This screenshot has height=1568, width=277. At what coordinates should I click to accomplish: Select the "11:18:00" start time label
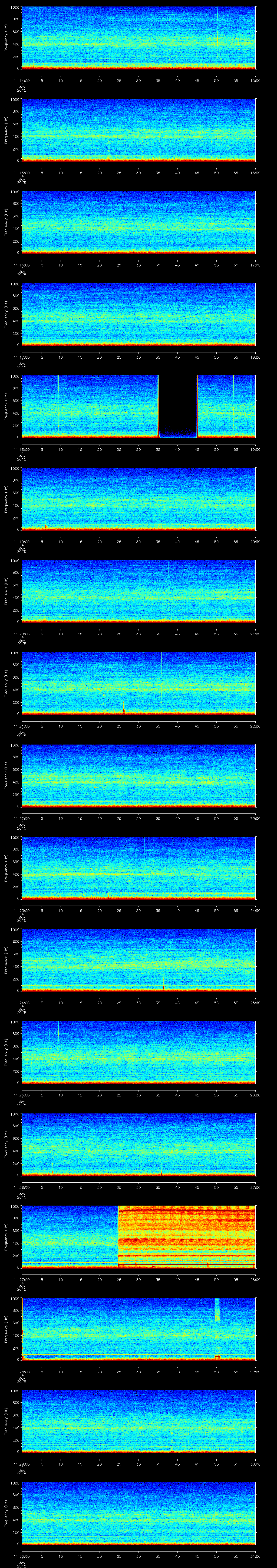tap(22, 449)
